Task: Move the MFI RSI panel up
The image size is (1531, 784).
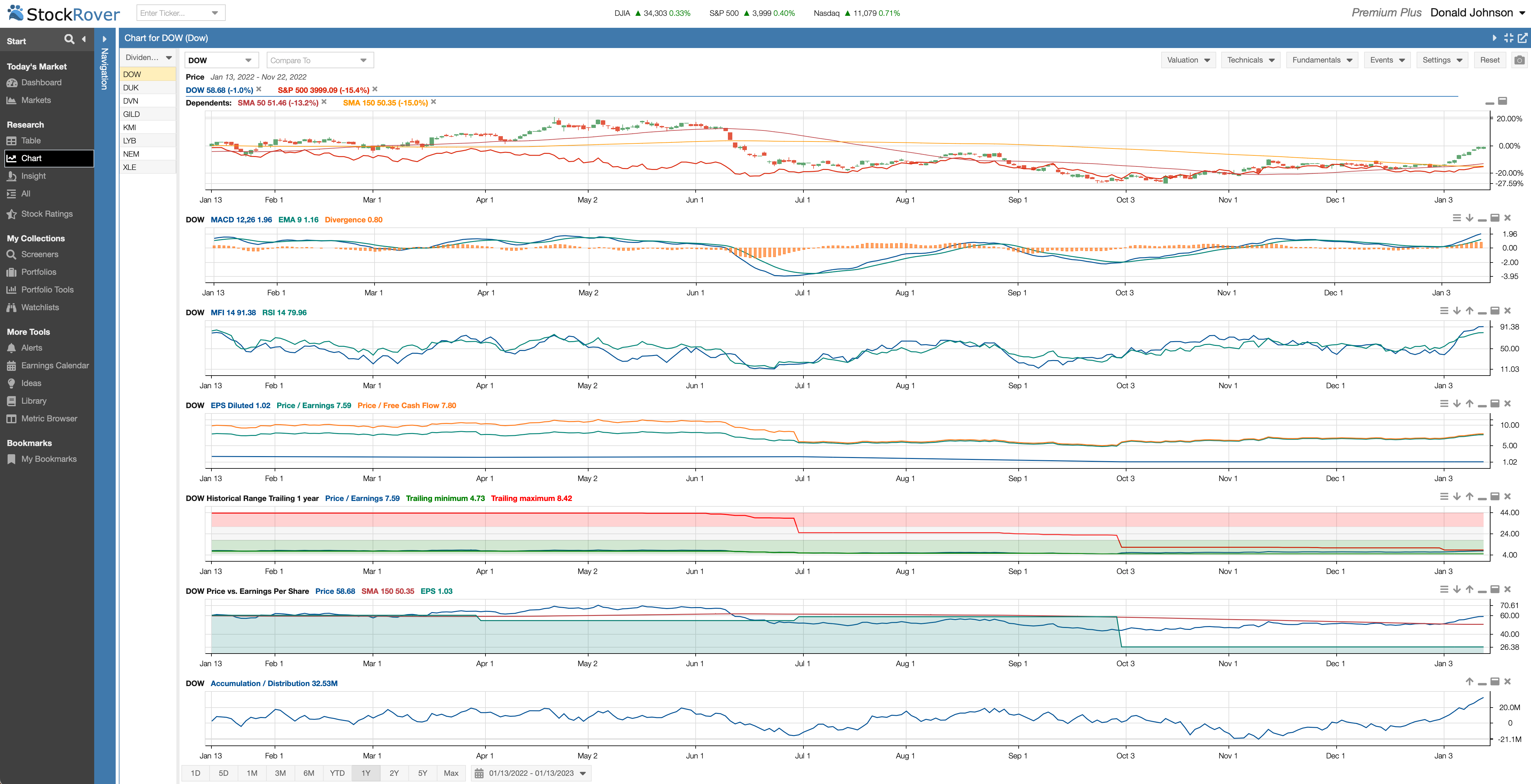Action: point(1469,311)
